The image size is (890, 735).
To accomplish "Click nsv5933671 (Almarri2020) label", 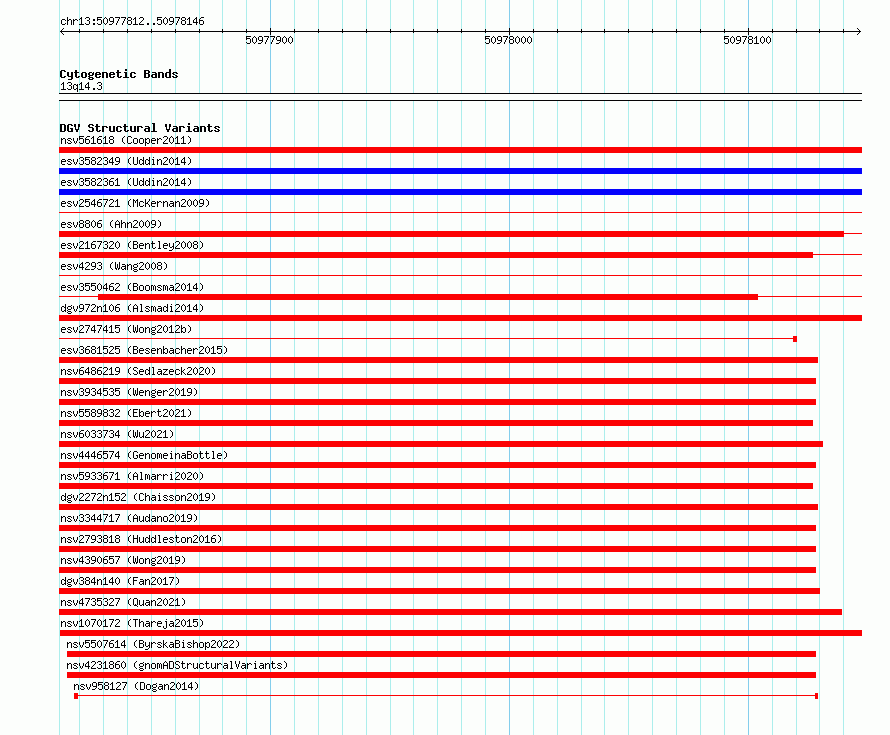I will click(132, 476).
